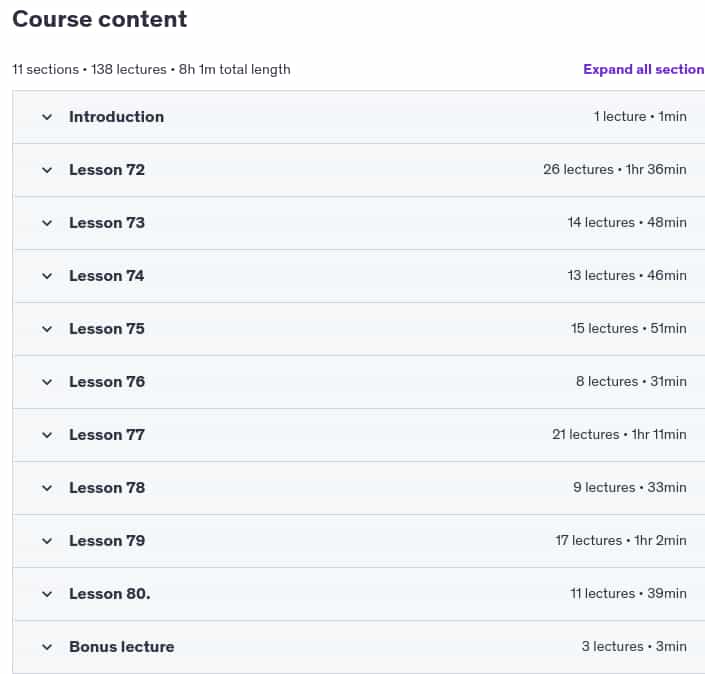Expand the Lesson 75 chevron

pos(47,329)
